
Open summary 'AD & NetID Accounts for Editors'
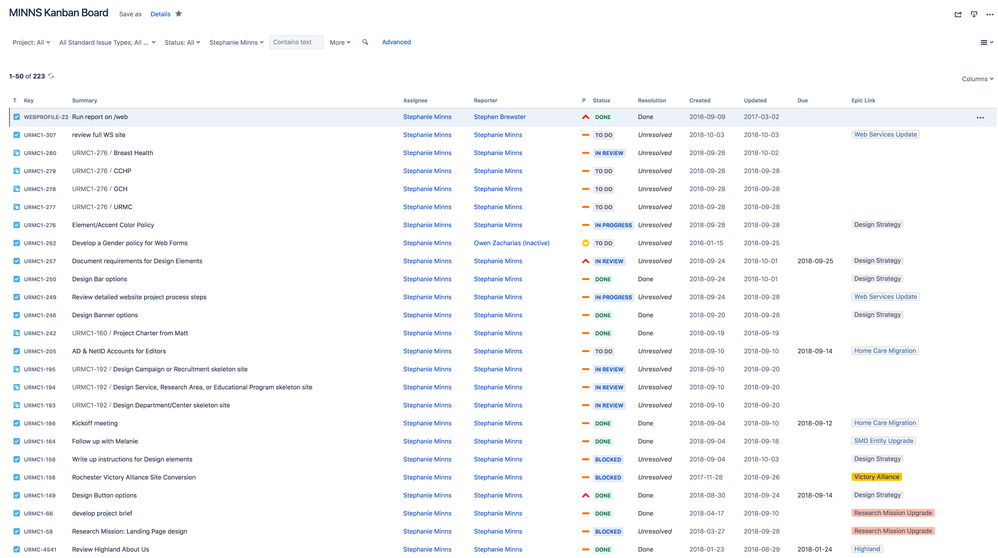(119, 351)
